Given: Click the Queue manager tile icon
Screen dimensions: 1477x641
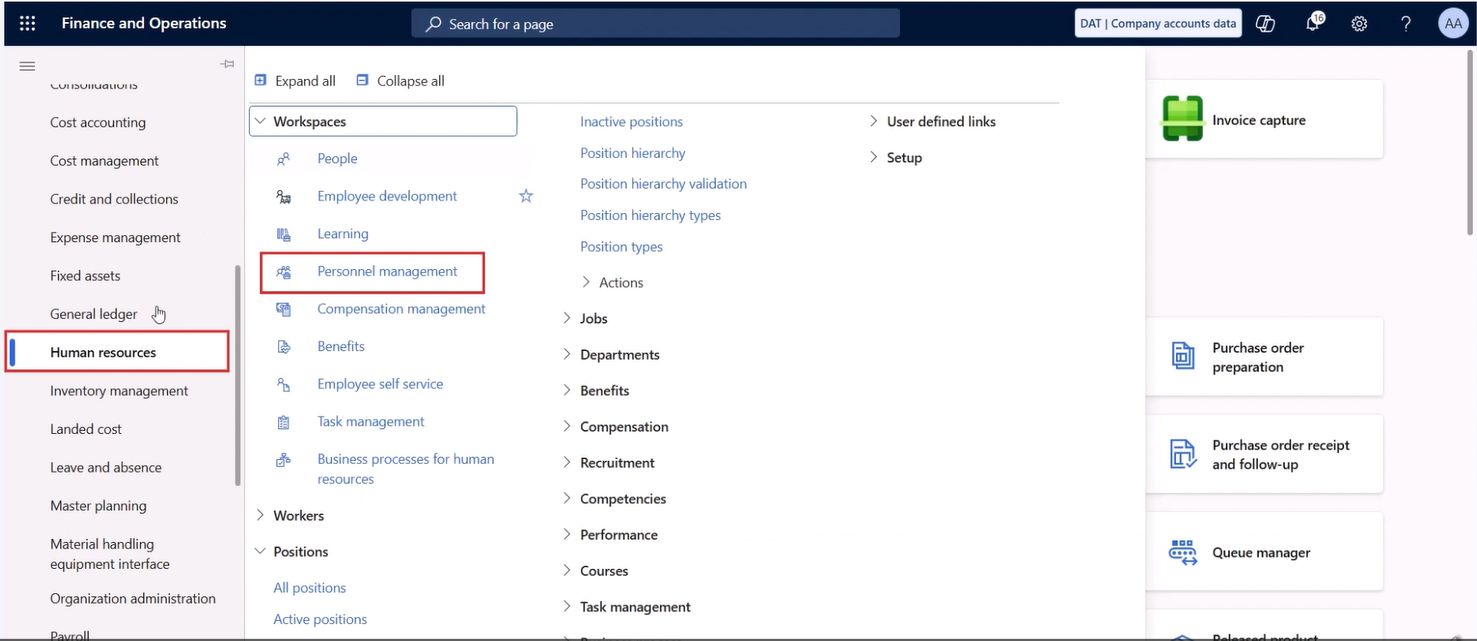Looking at the screenshot, I should [1183, 552].
